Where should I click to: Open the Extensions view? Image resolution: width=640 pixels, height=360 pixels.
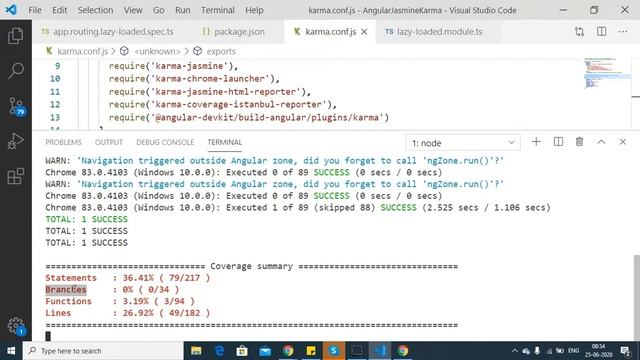pyautogui.click(x=16, y=176)
